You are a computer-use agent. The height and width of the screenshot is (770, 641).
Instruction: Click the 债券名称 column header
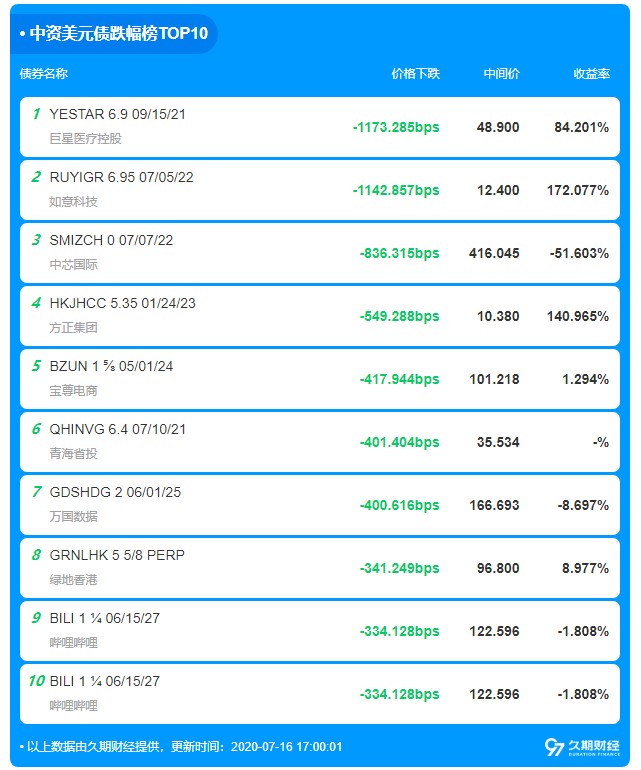pyautogui.click(x=44, y=74)
